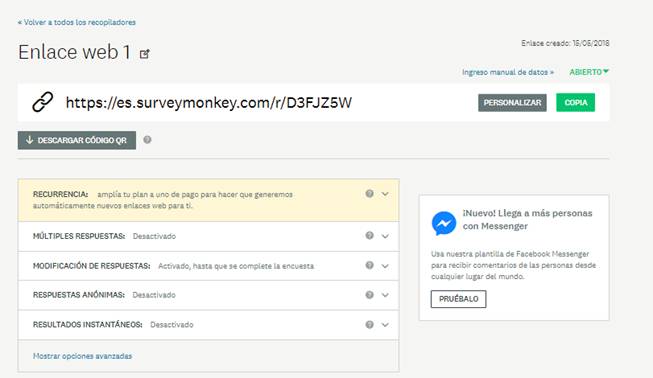Click the PERSONALIZAR button
Screen dimensions: 653x378
(x=512, y=103)
